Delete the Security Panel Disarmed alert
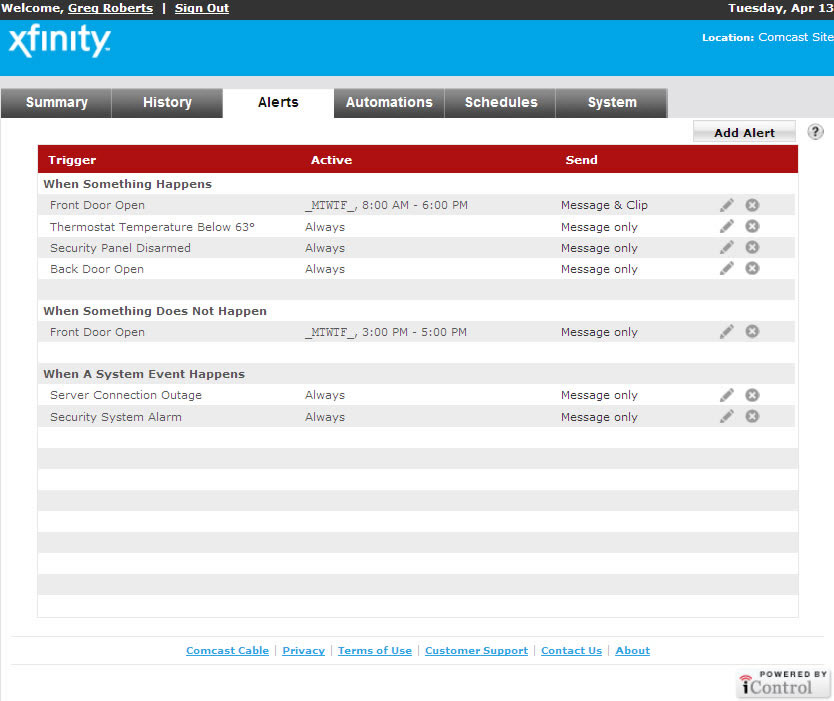Image resolution: width=834 pixels, height=701 pixels. click(752, 247)
